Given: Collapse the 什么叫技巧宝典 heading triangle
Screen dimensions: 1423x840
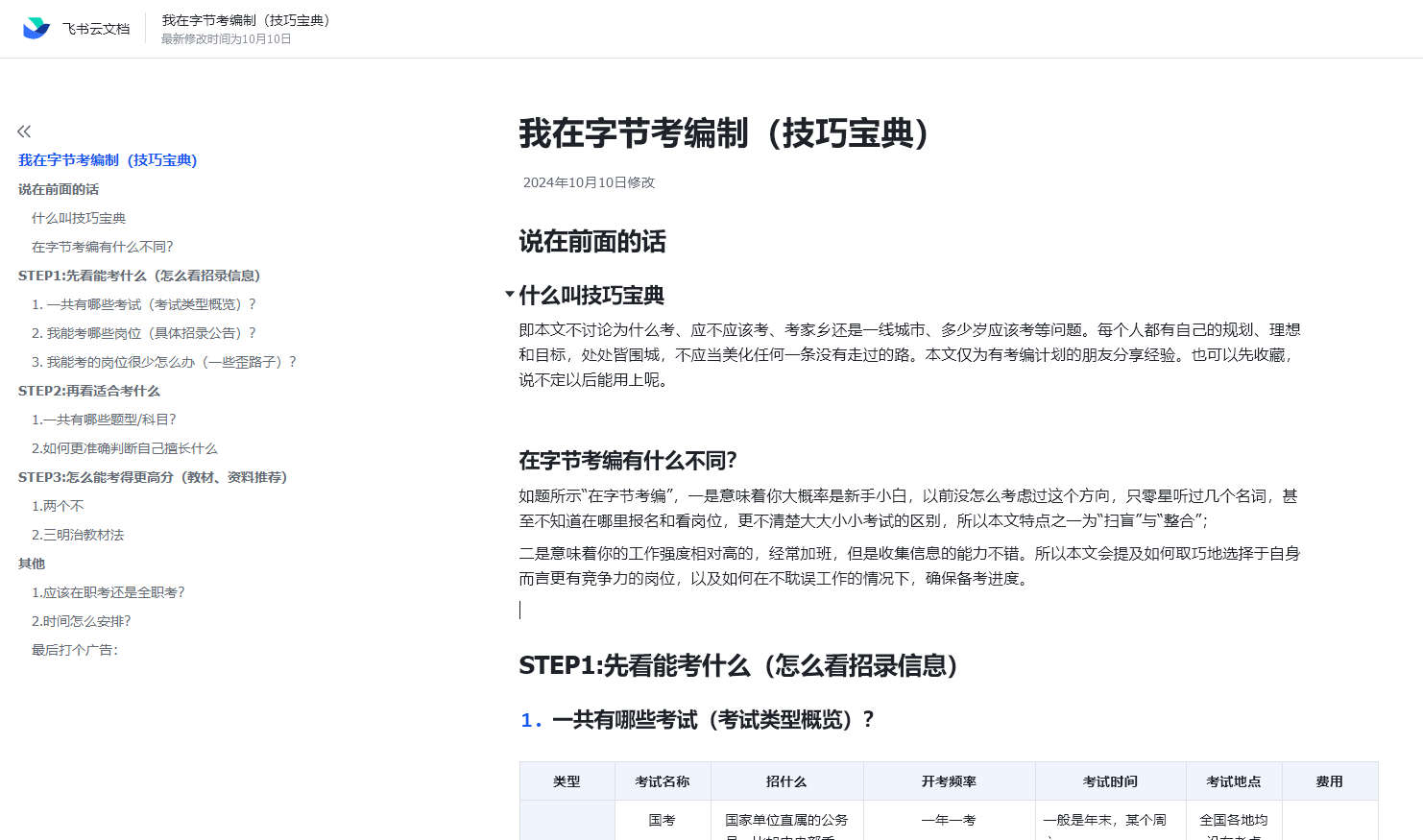Looking at the screenshot, I should point(509,294).
